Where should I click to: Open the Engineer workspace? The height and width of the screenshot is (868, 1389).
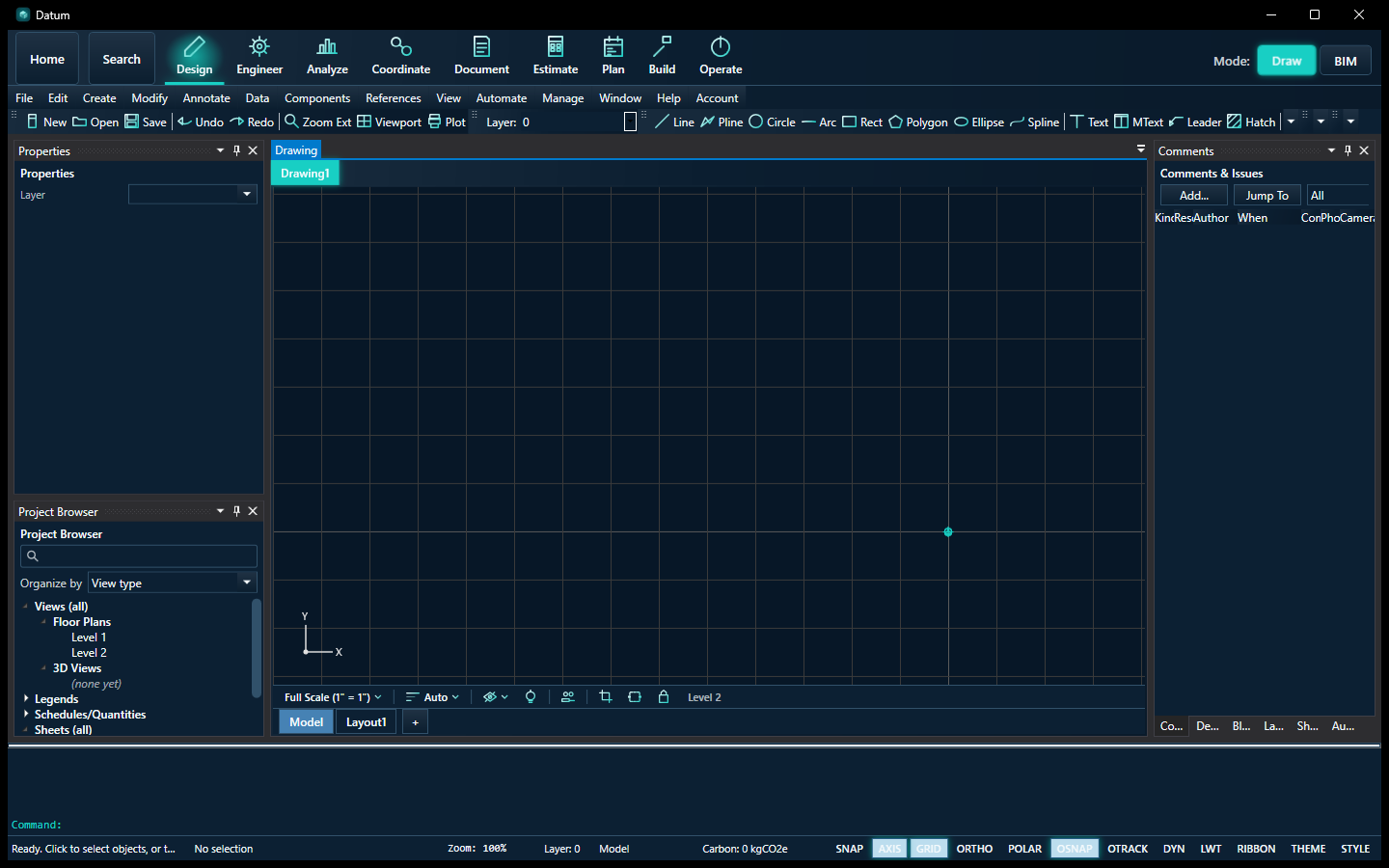pyautogui.click(x=259, y=57)
